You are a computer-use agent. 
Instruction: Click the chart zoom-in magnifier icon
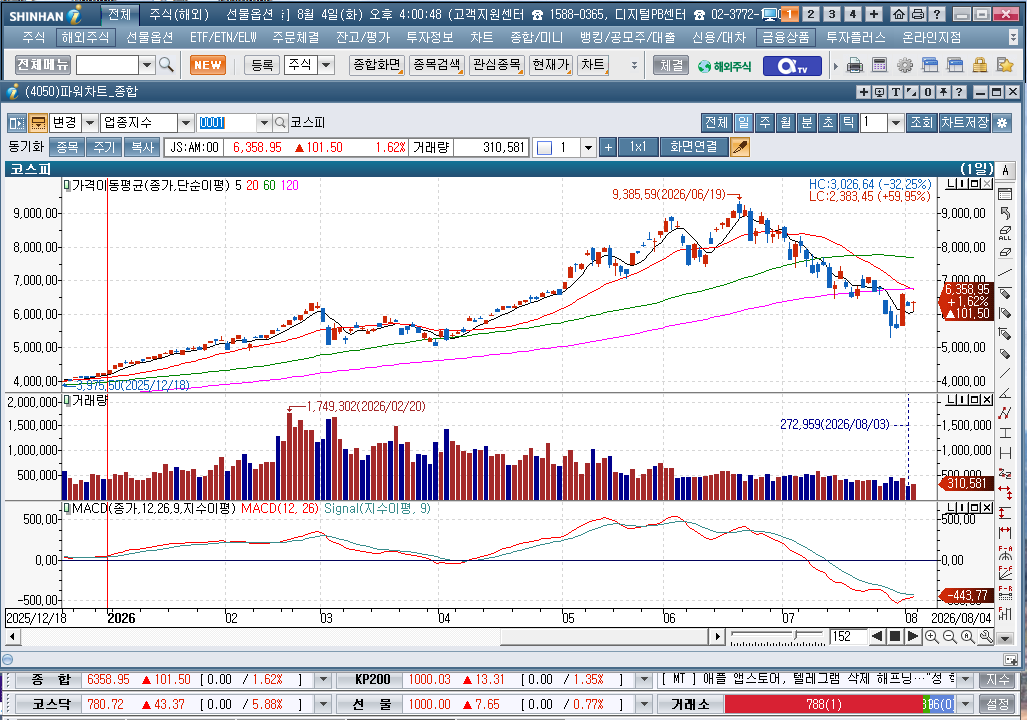coord(931,636)
